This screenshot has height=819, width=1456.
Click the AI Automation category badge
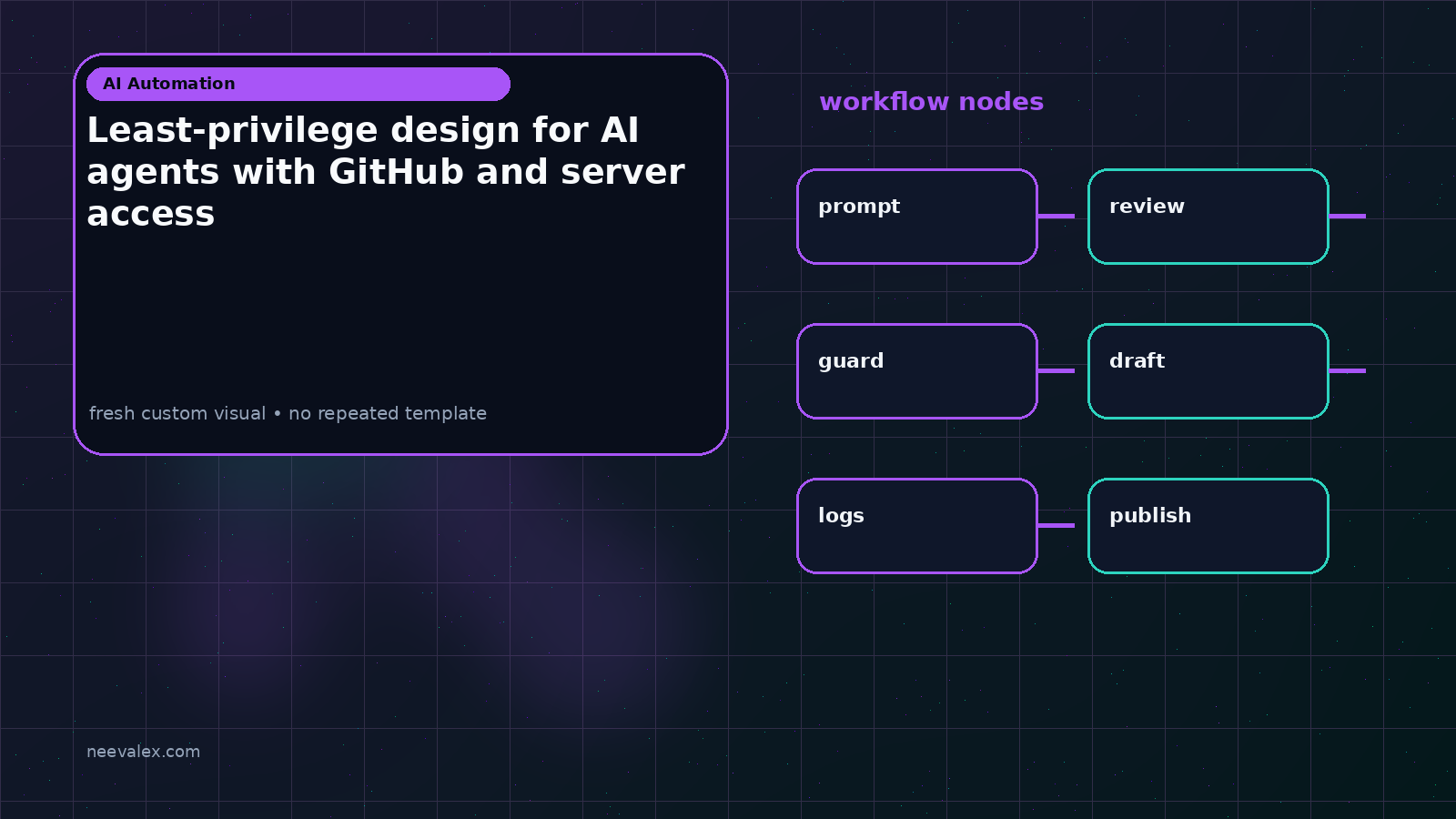298,84
